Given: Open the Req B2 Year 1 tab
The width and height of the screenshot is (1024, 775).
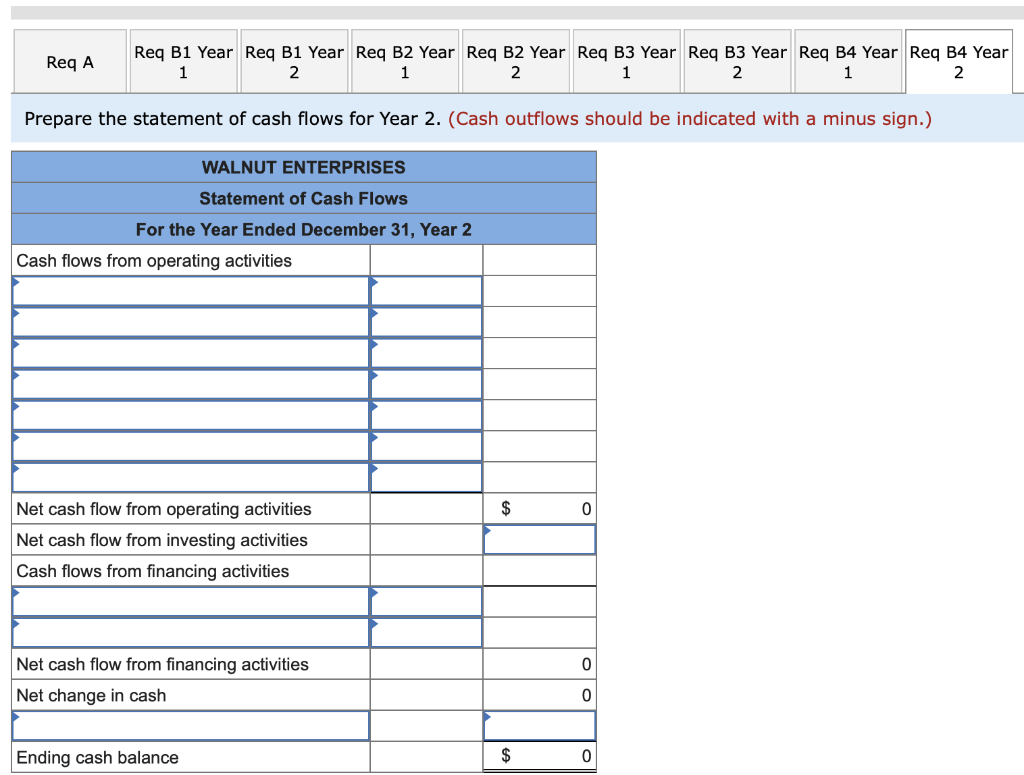Looking at the screenshot, I should [405, 61].
